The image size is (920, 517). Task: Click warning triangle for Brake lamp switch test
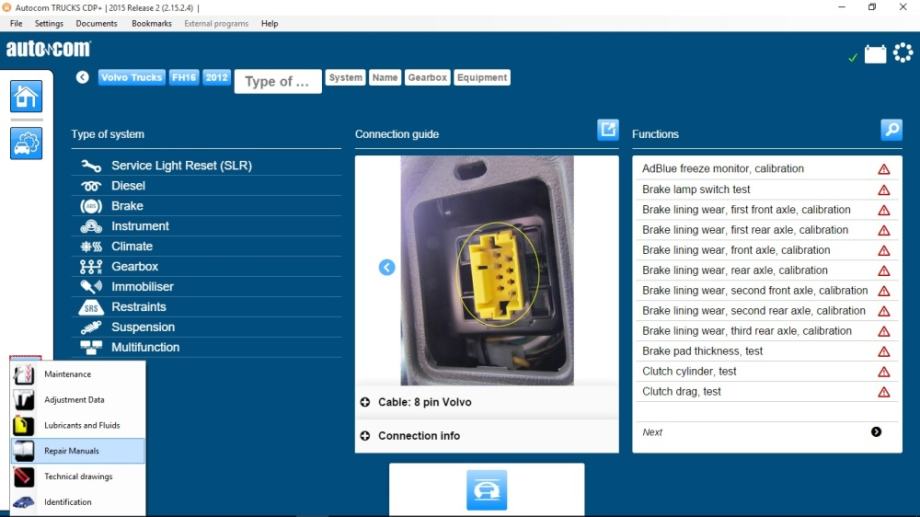pyautogui.click(x=884, y=190)
